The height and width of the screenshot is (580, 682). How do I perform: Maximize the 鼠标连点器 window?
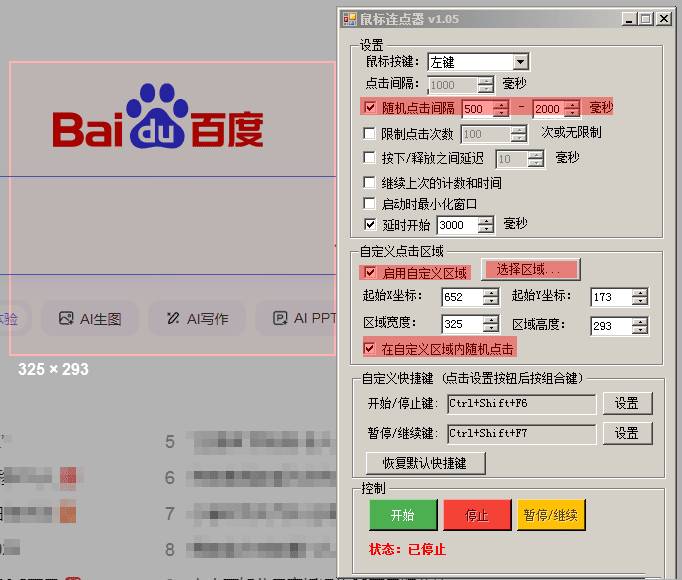pos(646,19)
